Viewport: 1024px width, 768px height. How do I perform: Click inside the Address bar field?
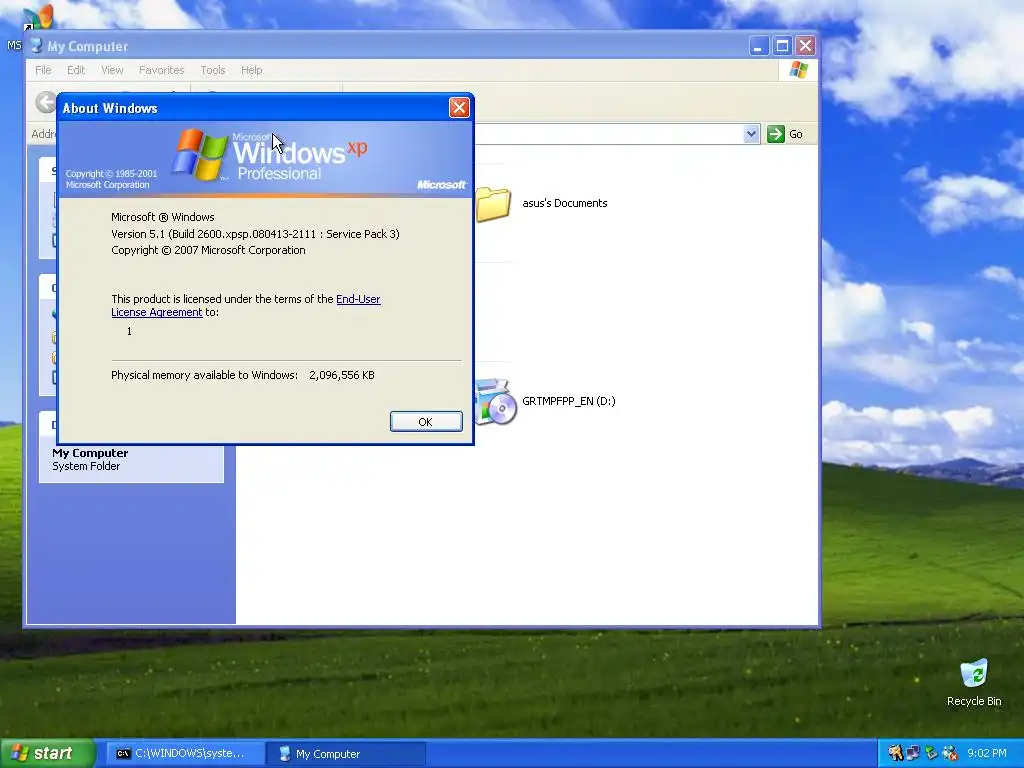(607, 134)
